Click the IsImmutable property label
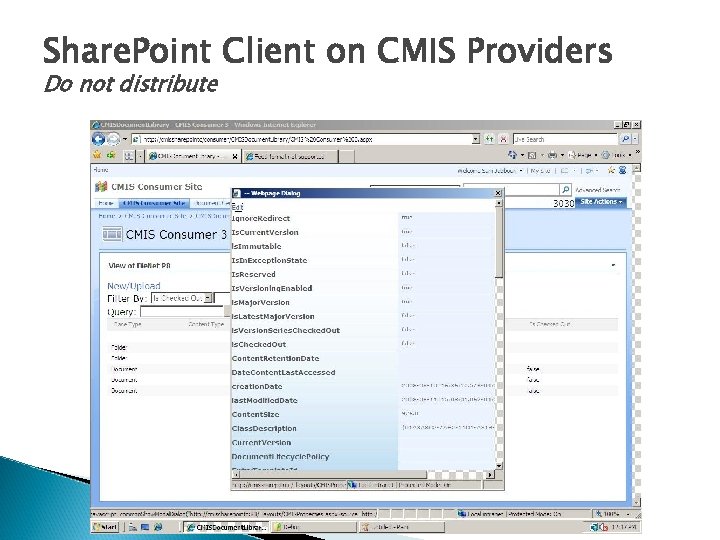 click(256, 247)
